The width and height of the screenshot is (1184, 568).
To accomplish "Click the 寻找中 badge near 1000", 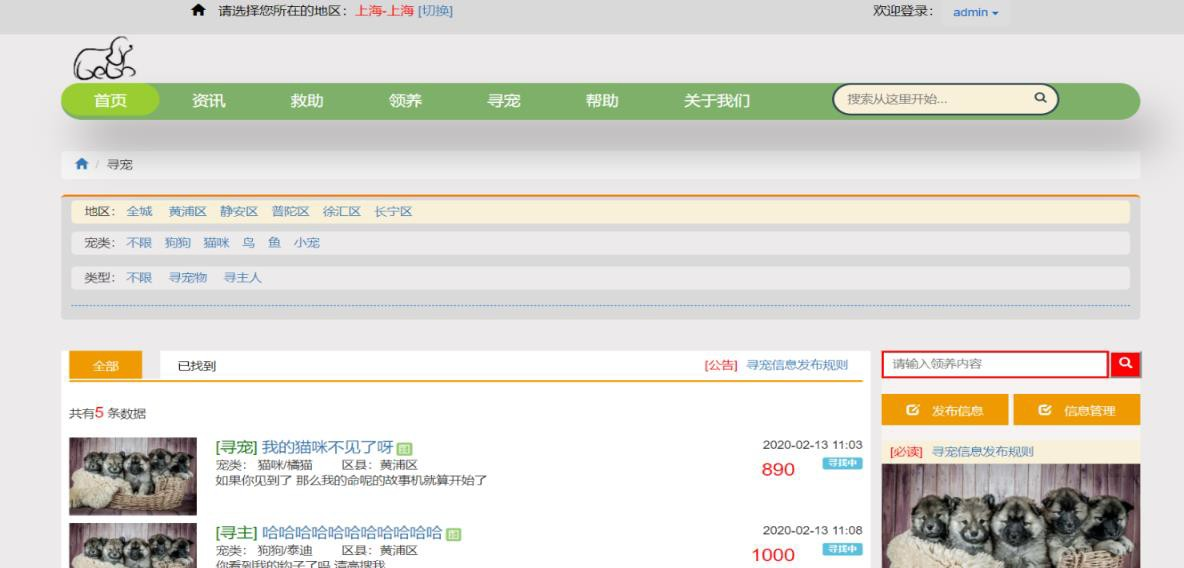I will pos(843,549).
